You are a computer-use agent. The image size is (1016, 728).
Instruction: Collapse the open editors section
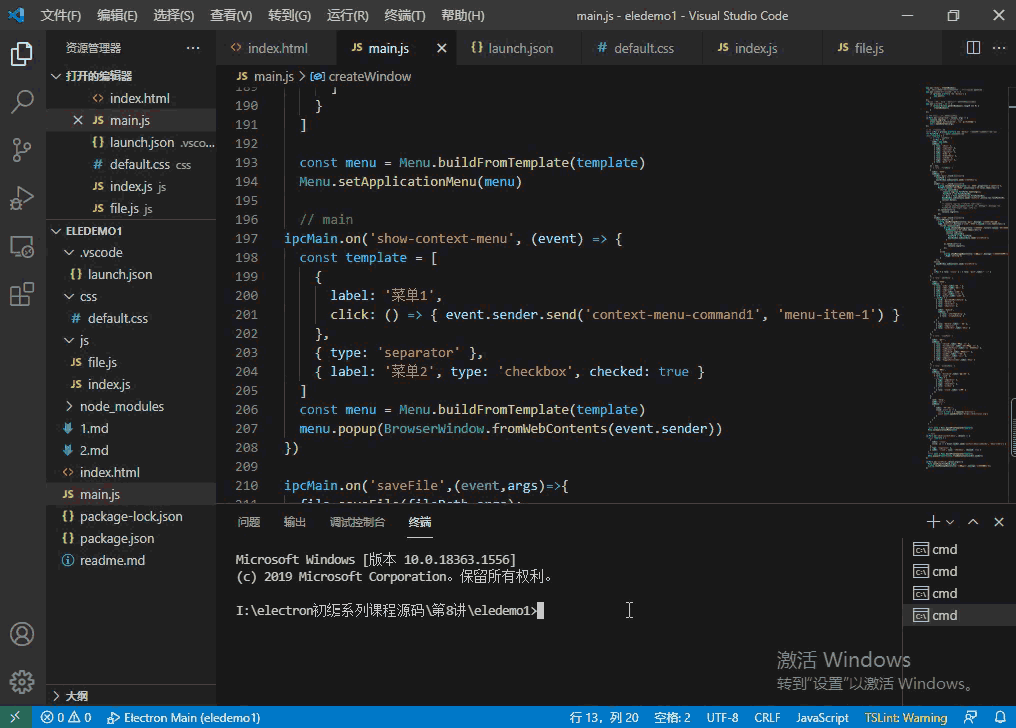coord(56,76)
